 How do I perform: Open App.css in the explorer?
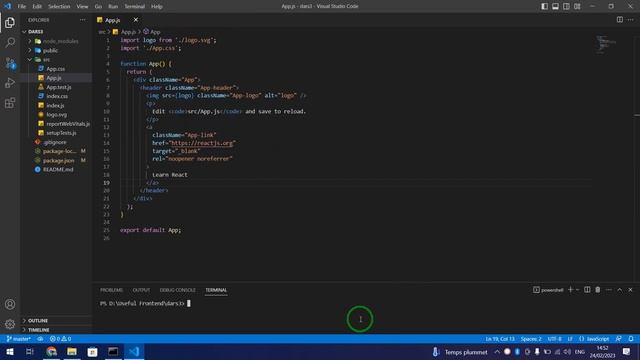click(56, 69)
